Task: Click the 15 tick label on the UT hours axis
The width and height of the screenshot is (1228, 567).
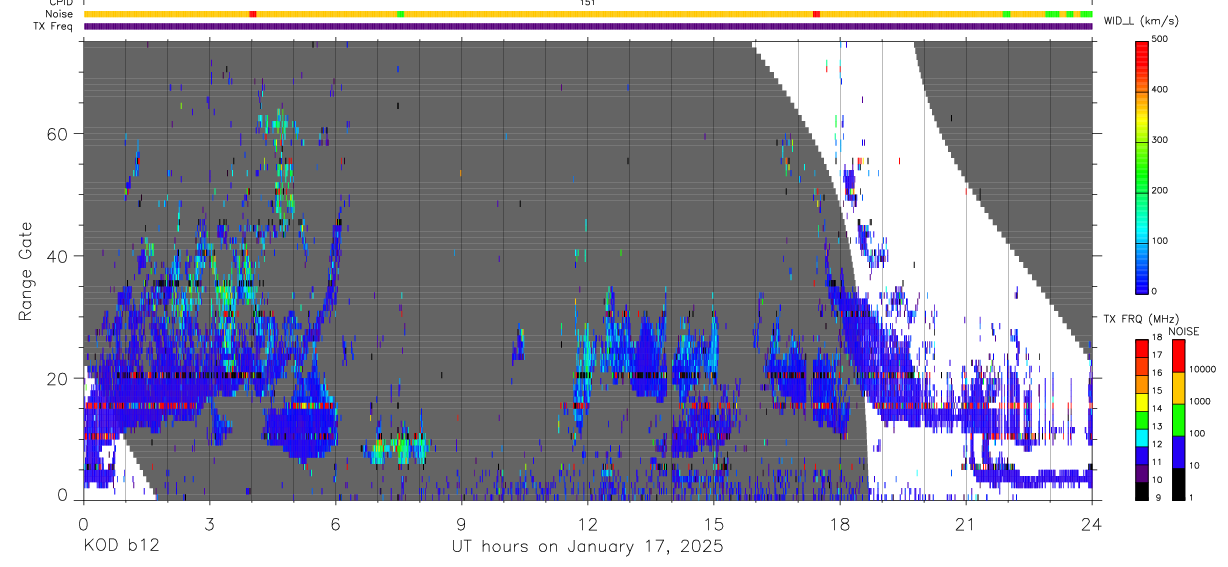Action: (x=714, y=523)
